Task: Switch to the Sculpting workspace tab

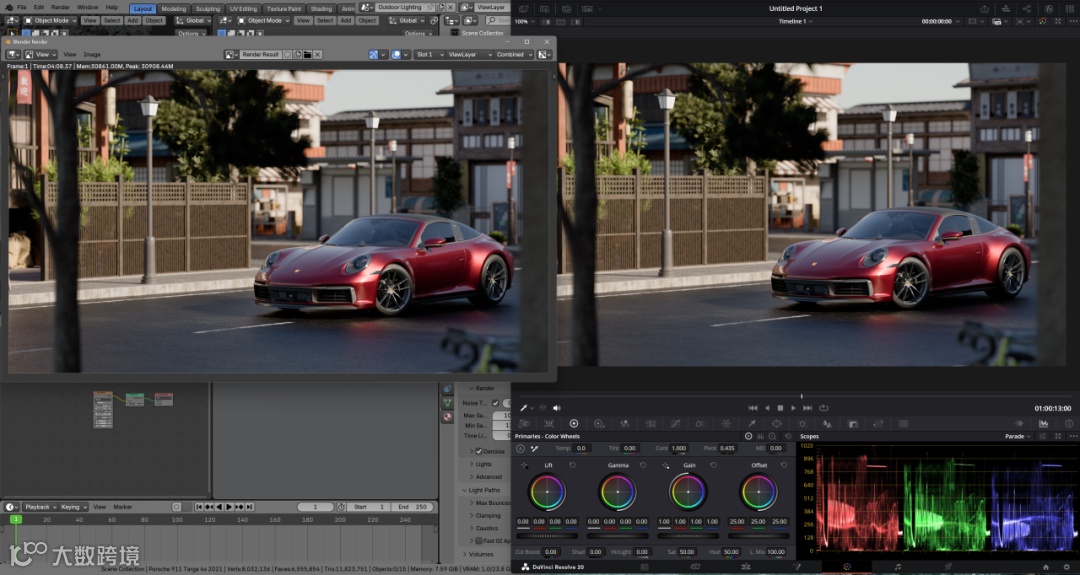Action: tap(208, 8)
